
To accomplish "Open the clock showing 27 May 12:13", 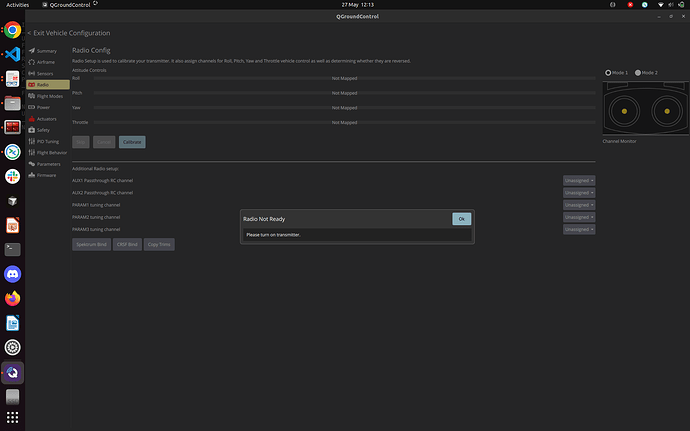I will point(357,5).
